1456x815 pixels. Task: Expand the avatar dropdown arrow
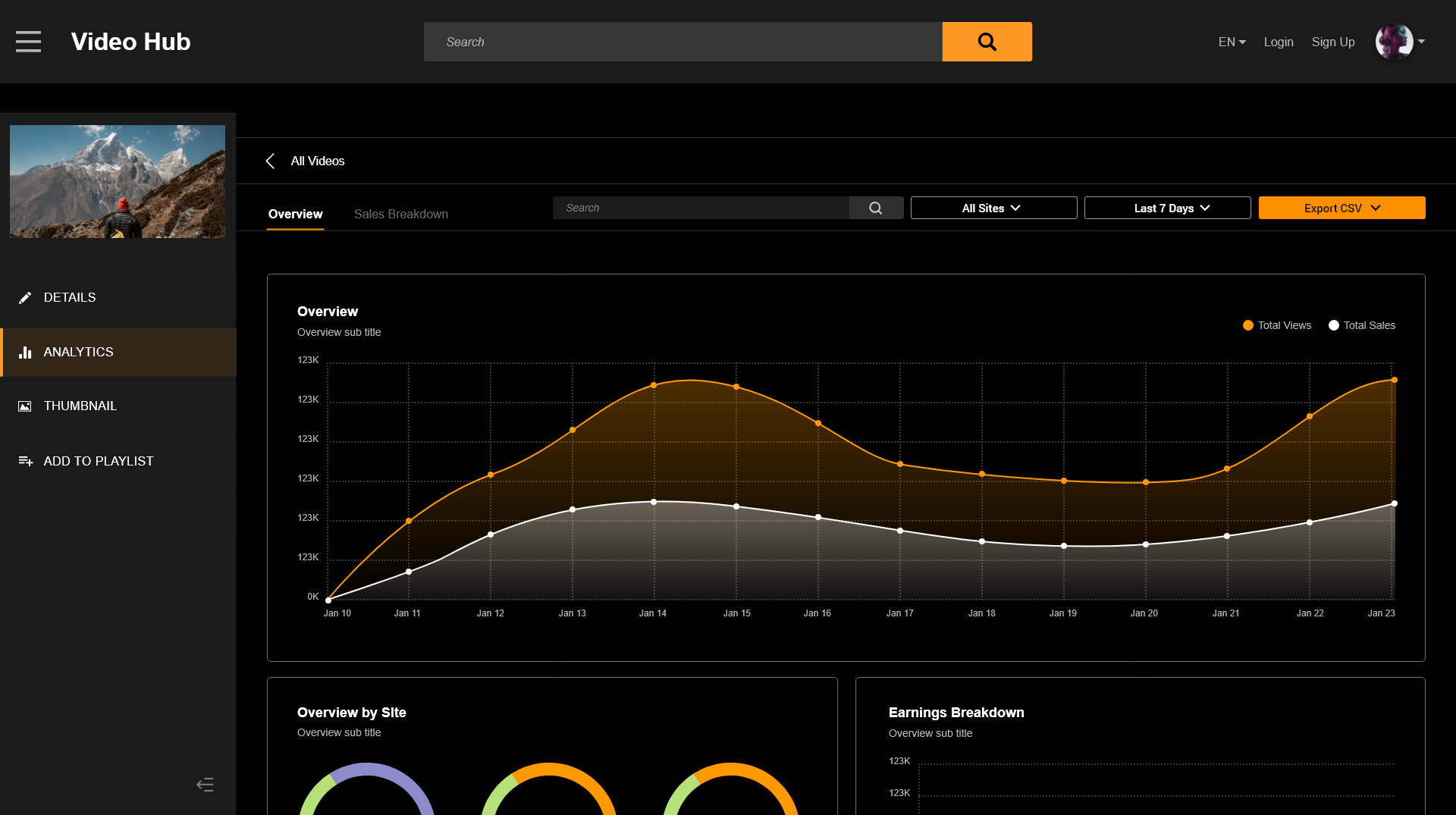point(1422,42)
